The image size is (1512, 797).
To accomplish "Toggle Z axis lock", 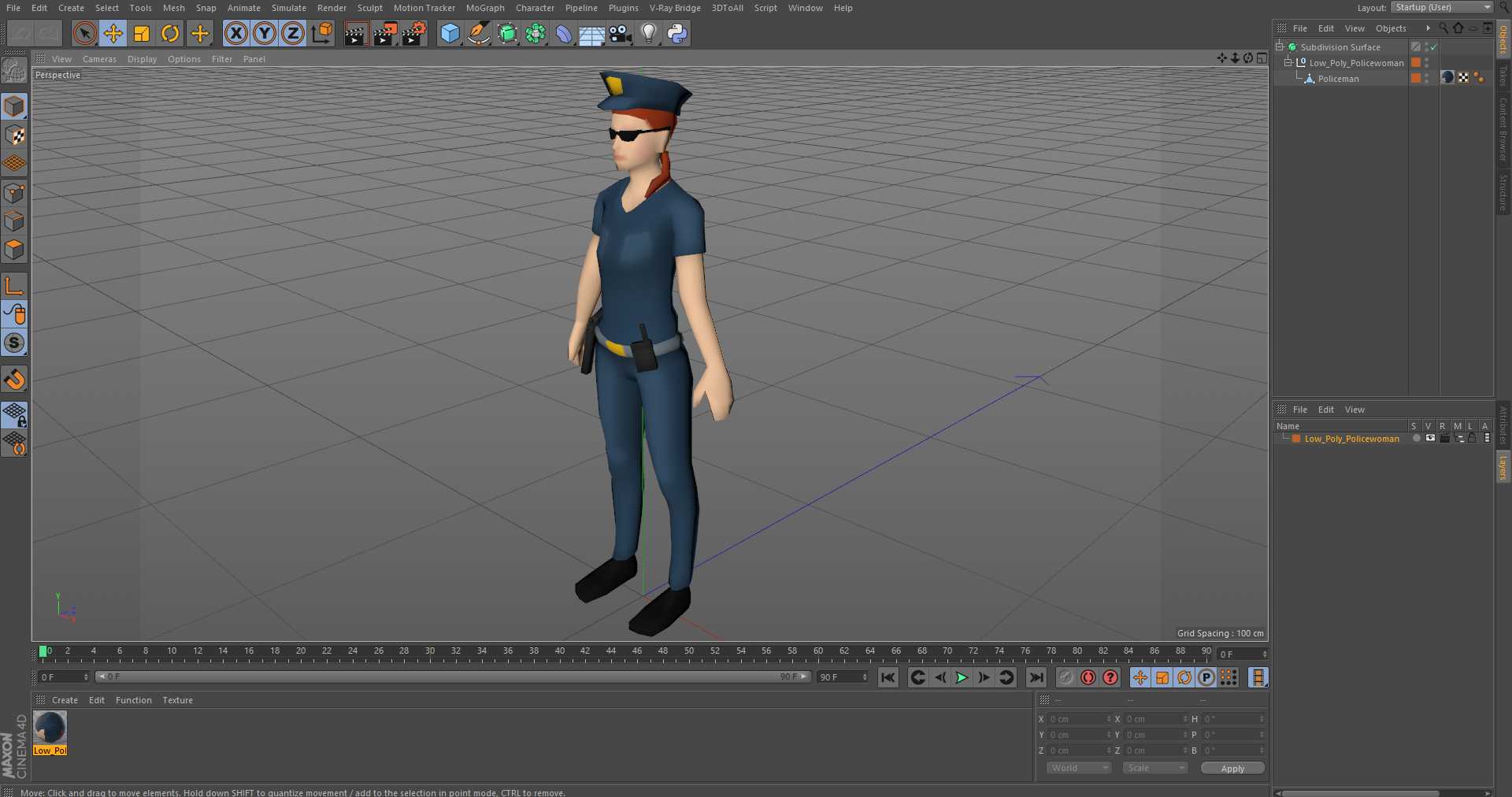I will [x=293, y=34].
